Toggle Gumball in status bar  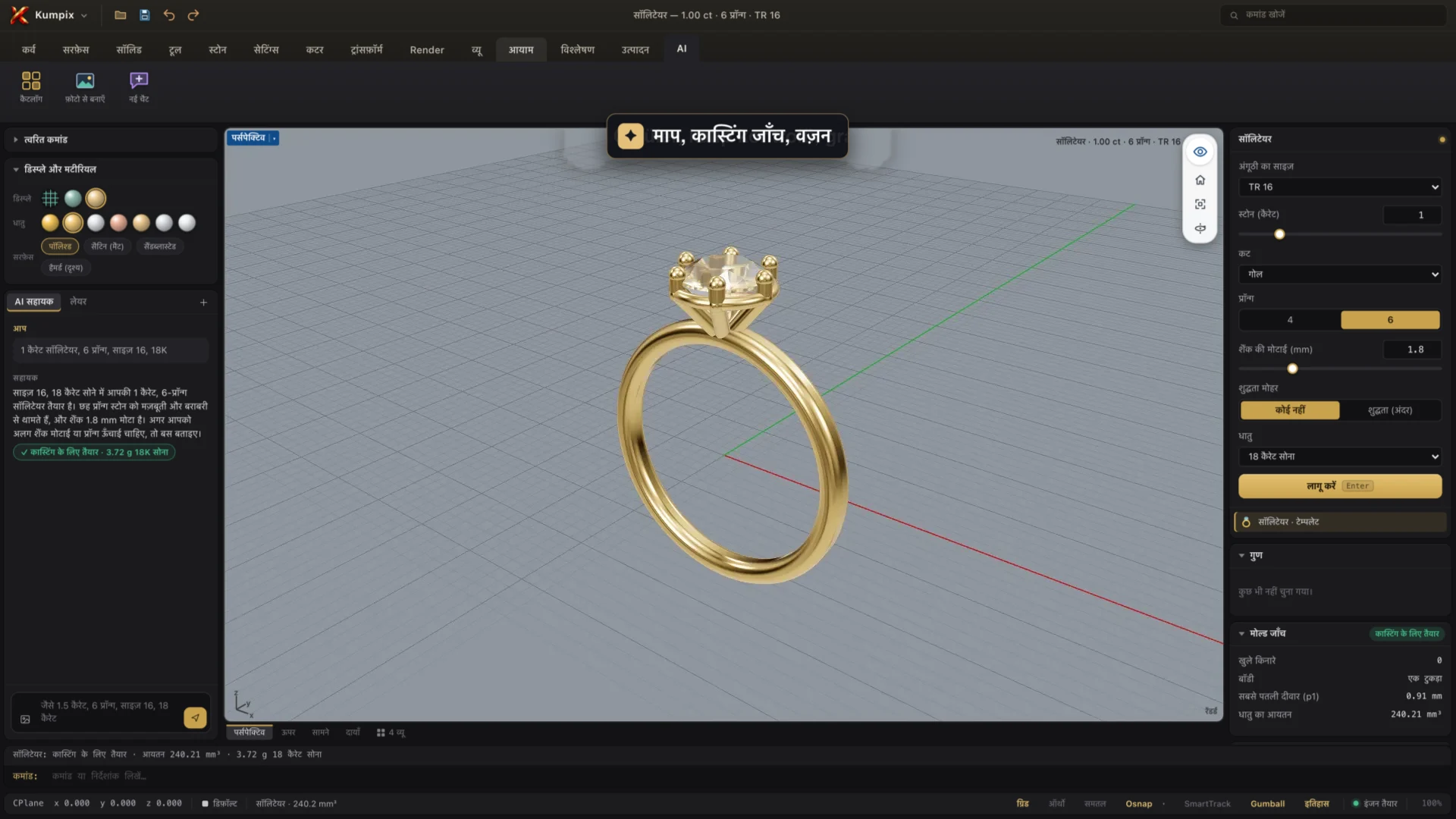coord(1267,804)
